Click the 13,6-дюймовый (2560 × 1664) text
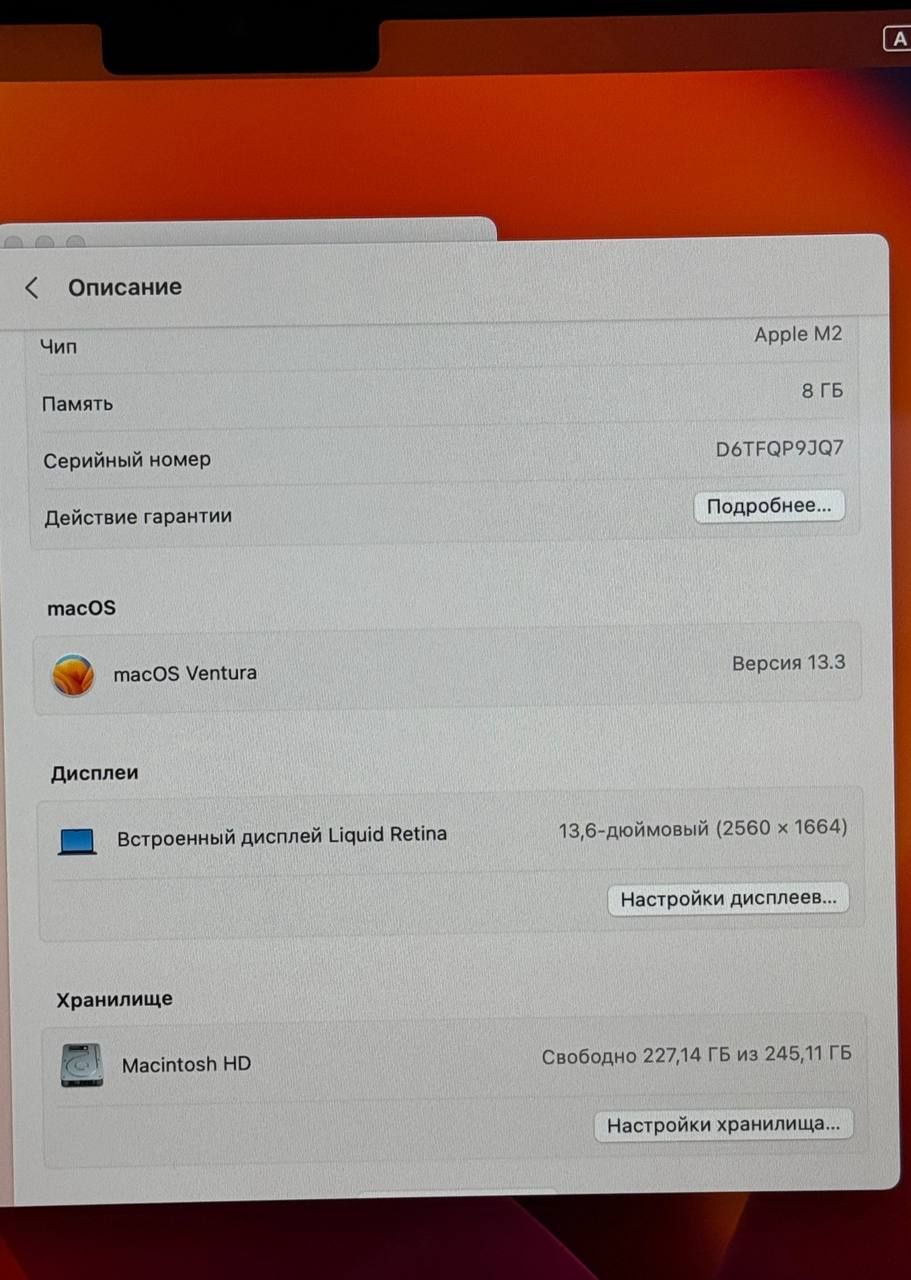 point(703,828)
